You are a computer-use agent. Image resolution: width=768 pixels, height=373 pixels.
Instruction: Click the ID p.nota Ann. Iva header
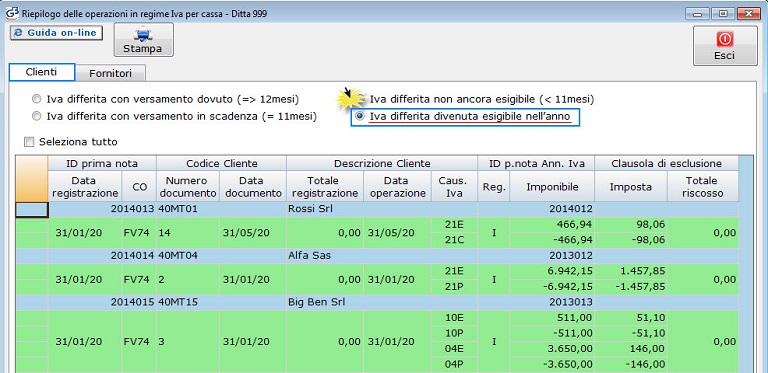point(536,163)
